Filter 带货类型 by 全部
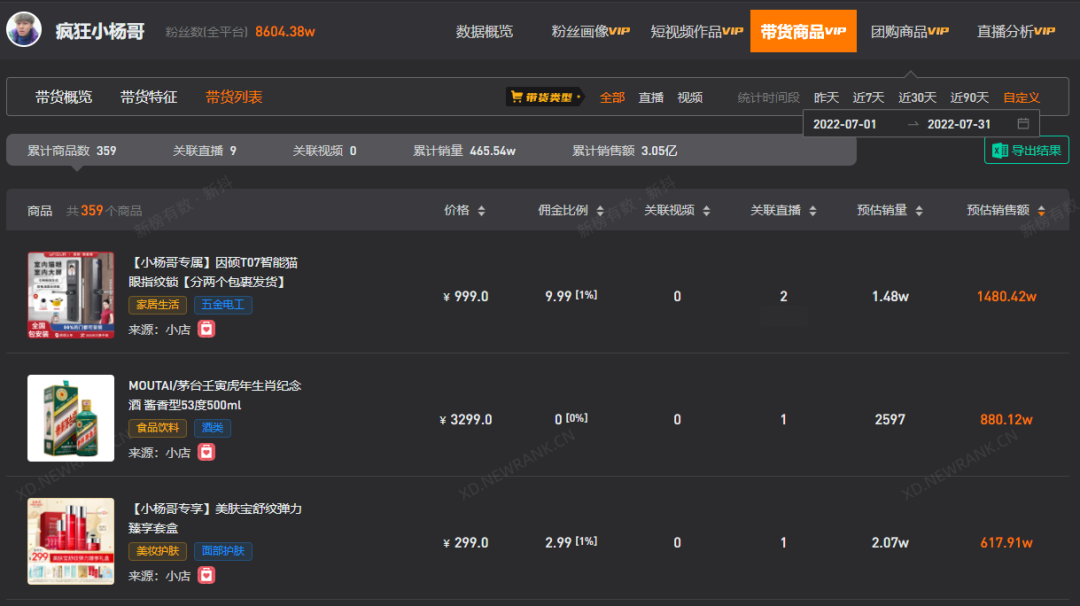The image size is (1080, 606). pos(612,98)
